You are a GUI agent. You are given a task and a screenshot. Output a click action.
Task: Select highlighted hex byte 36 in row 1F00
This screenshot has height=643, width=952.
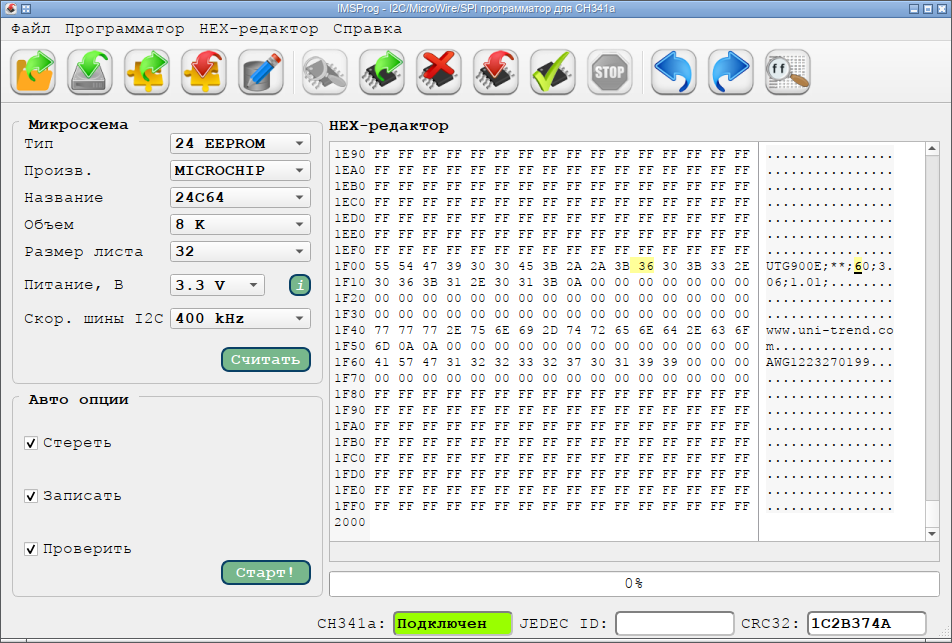coord(646,266)
